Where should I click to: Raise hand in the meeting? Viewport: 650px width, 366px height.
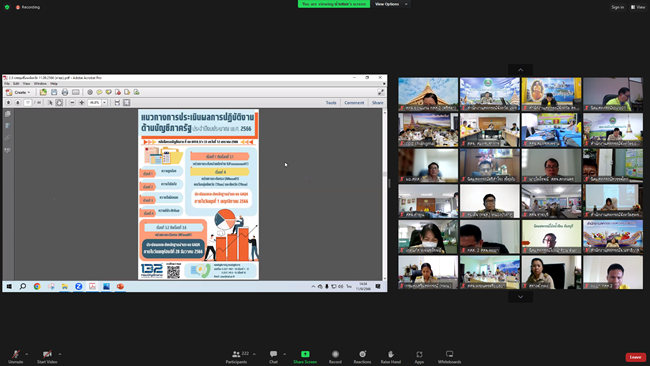click(390, 356)
